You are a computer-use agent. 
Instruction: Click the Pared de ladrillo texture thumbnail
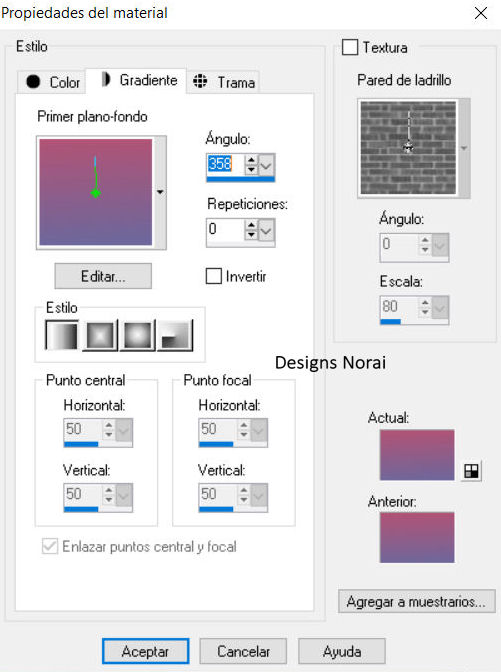point(408,148)
